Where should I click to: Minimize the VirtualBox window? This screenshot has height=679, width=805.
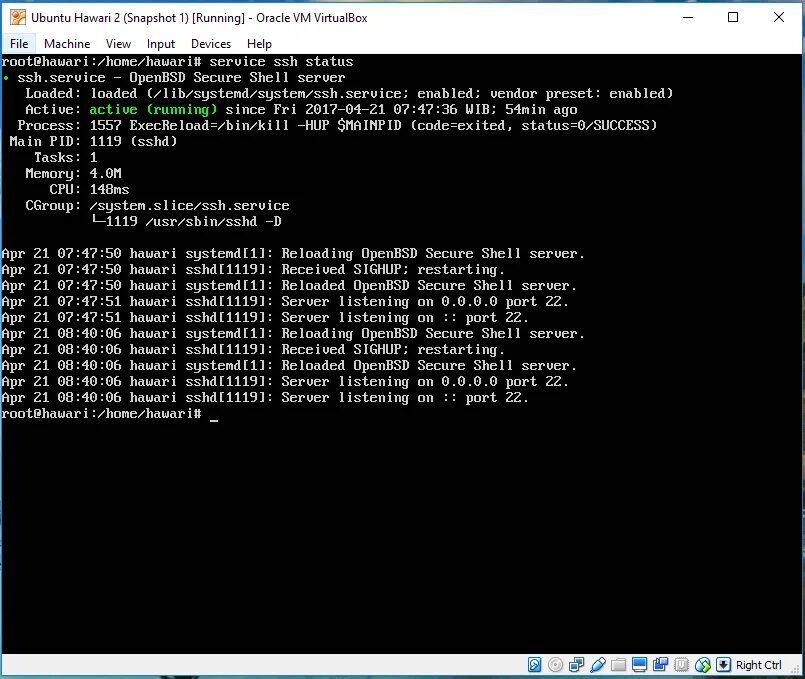[x=688, y=17]
